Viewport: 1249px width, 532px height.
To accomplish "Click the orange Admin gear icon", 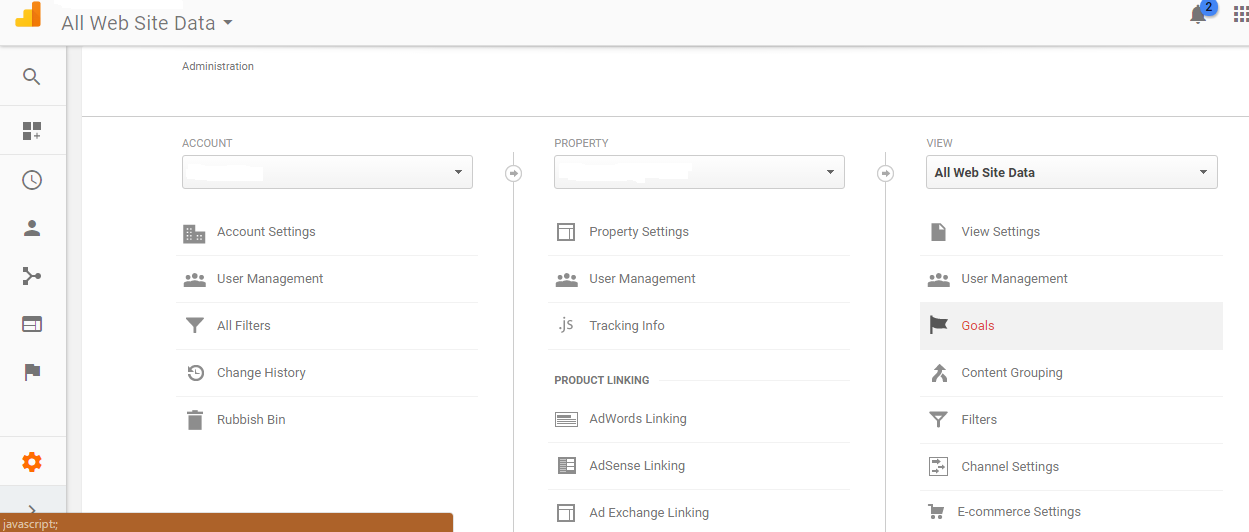I will (32, 462).
